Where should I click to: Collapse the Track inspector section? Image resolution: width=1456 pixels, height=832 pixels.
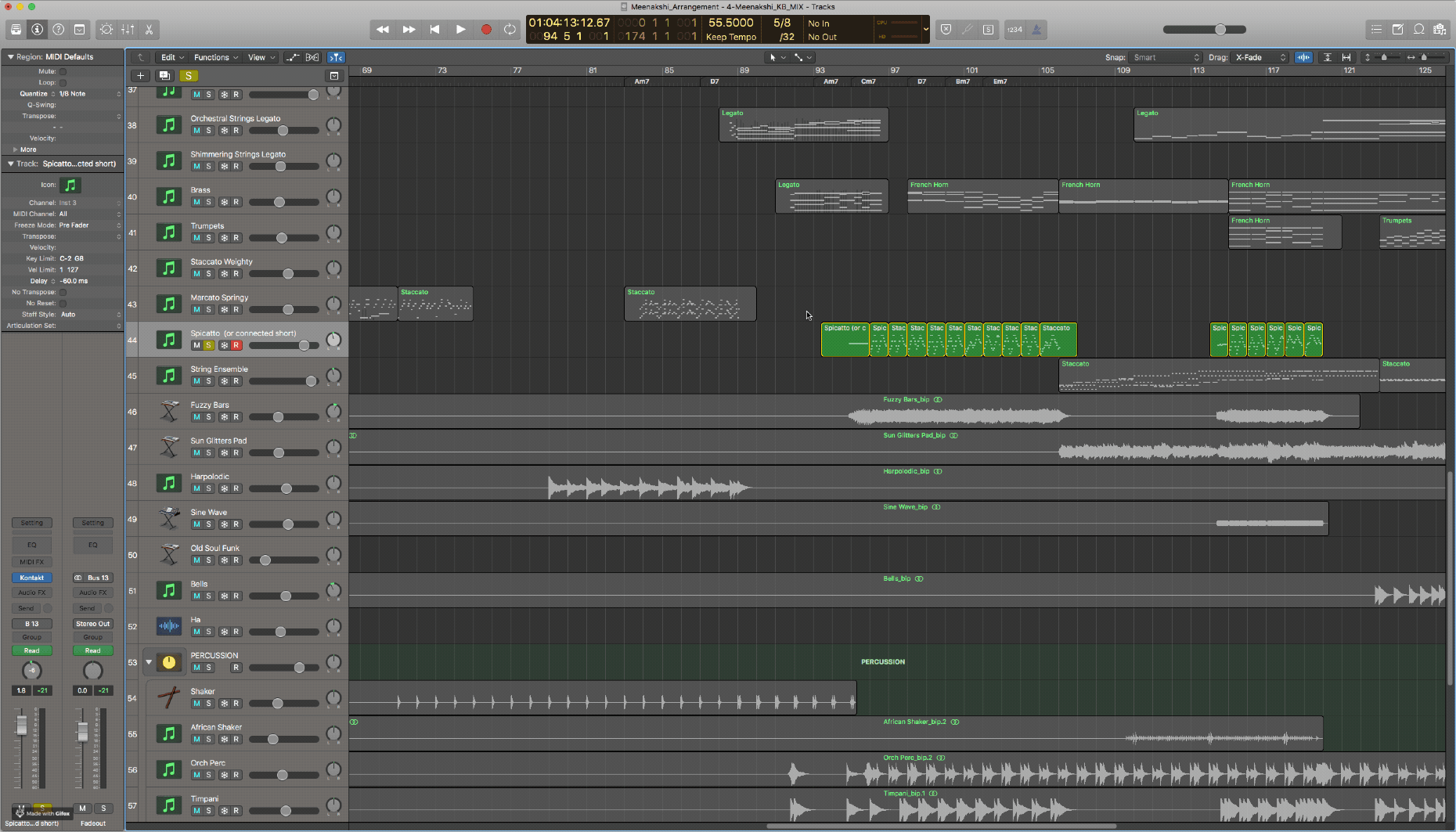(10, 164)
